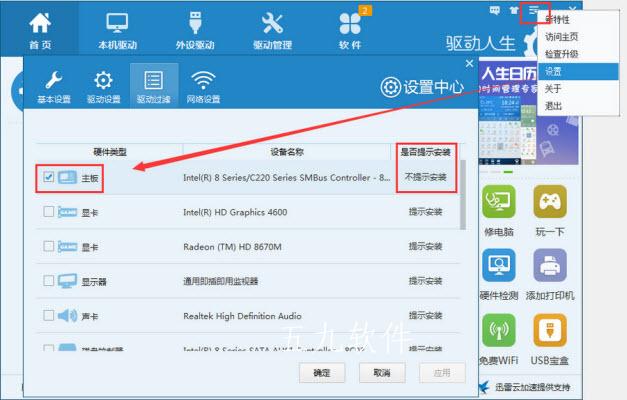627x400 pixels.
Task: Select Realtek High Definition Audio text
Action: pos(242,316)
